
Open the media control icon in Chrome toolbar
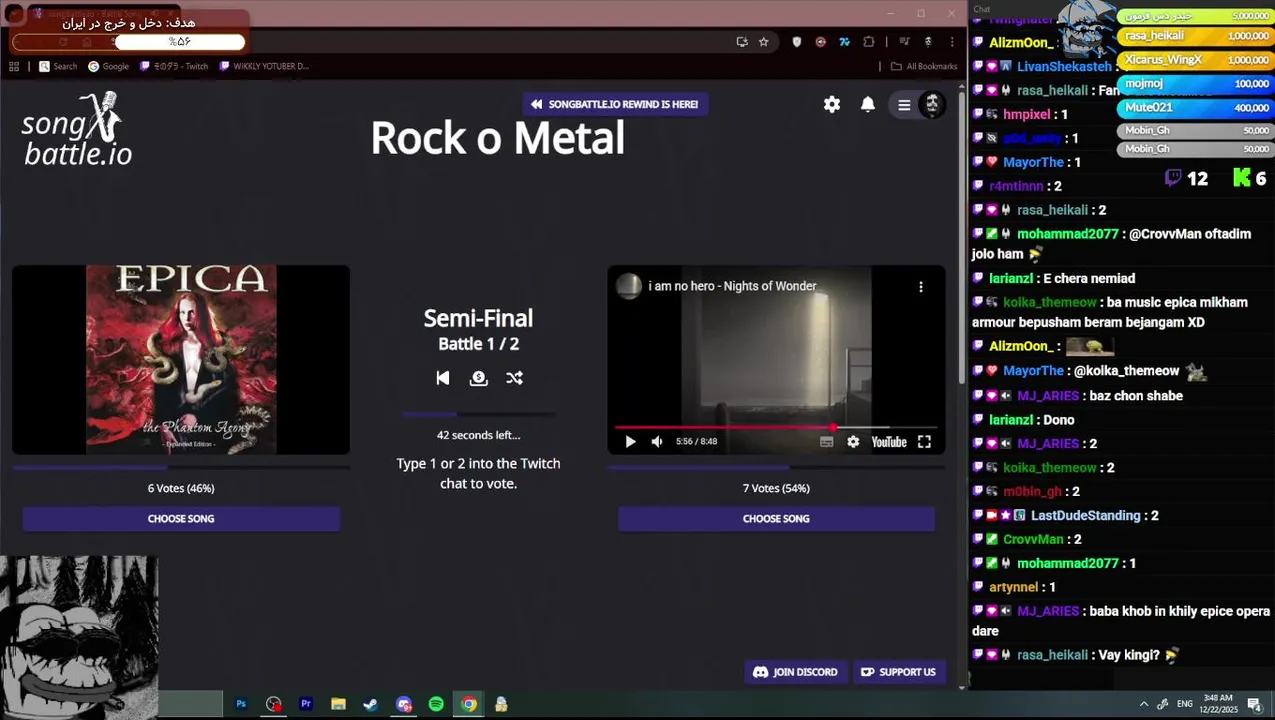tap(904, 42)
